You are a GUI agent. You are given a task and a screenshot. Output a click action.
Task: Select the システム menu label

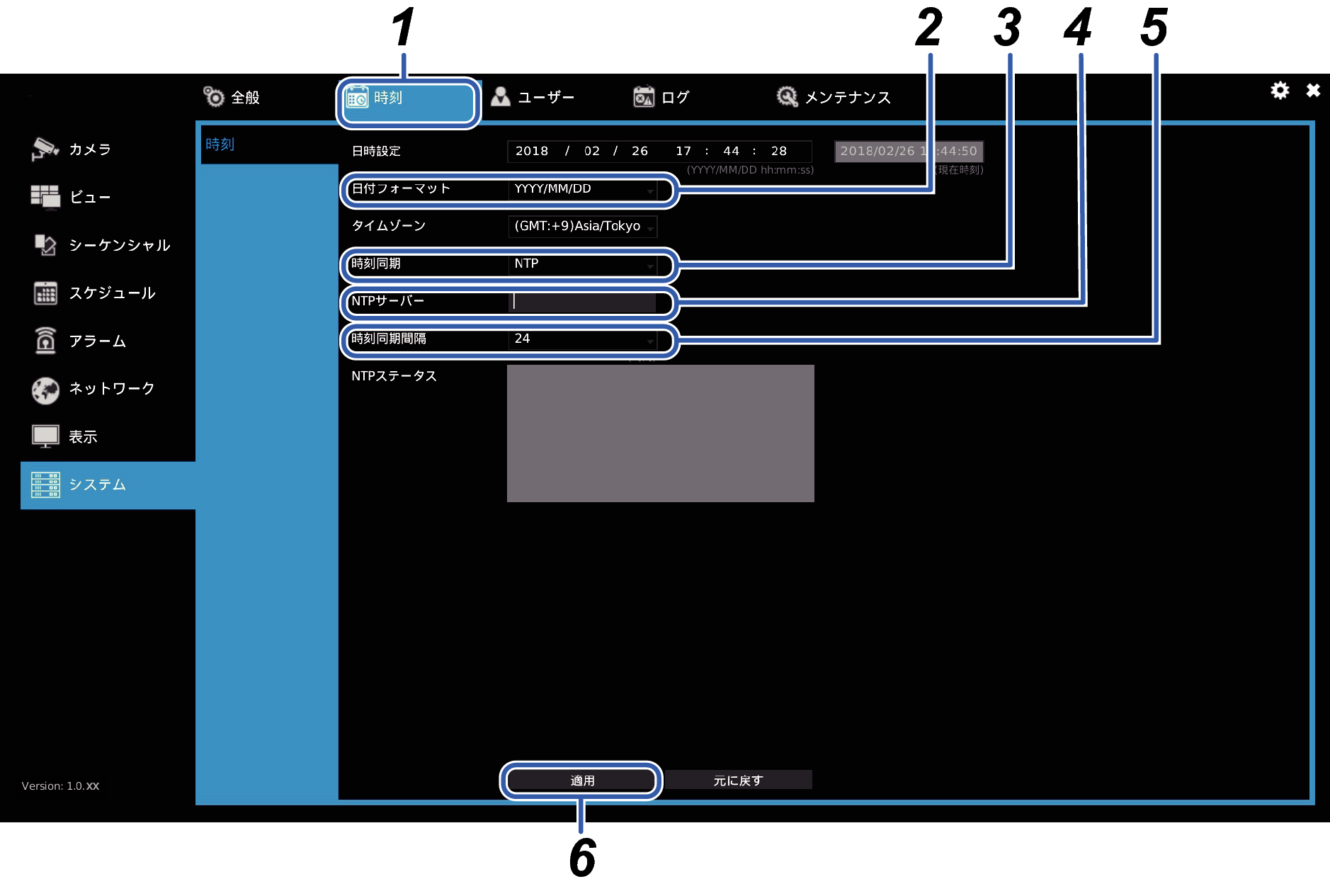tap(97, 484)
